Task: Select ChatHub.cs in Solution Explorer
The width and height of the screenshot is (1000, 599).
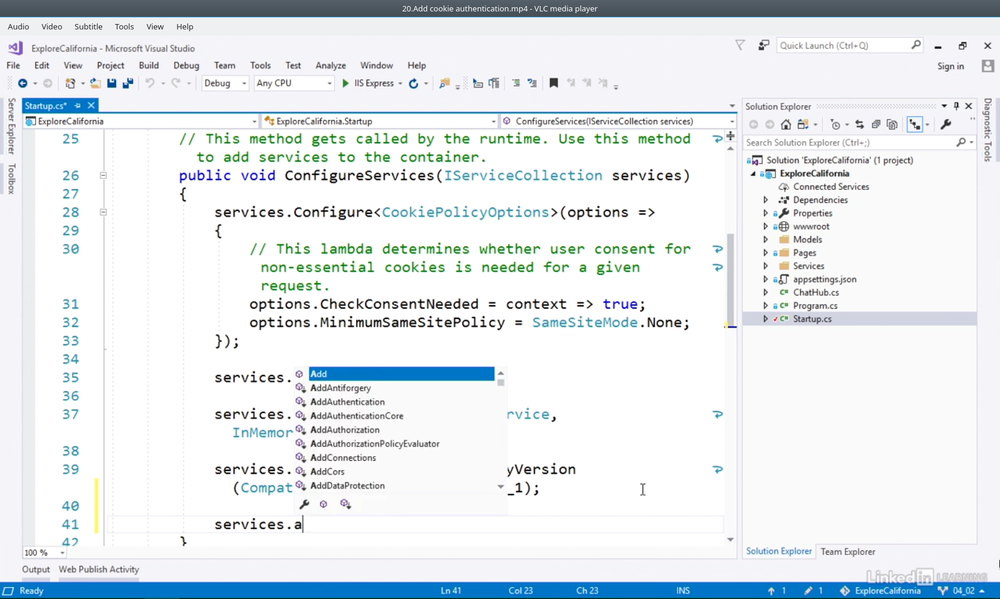Action: click(x=816, y=292)
